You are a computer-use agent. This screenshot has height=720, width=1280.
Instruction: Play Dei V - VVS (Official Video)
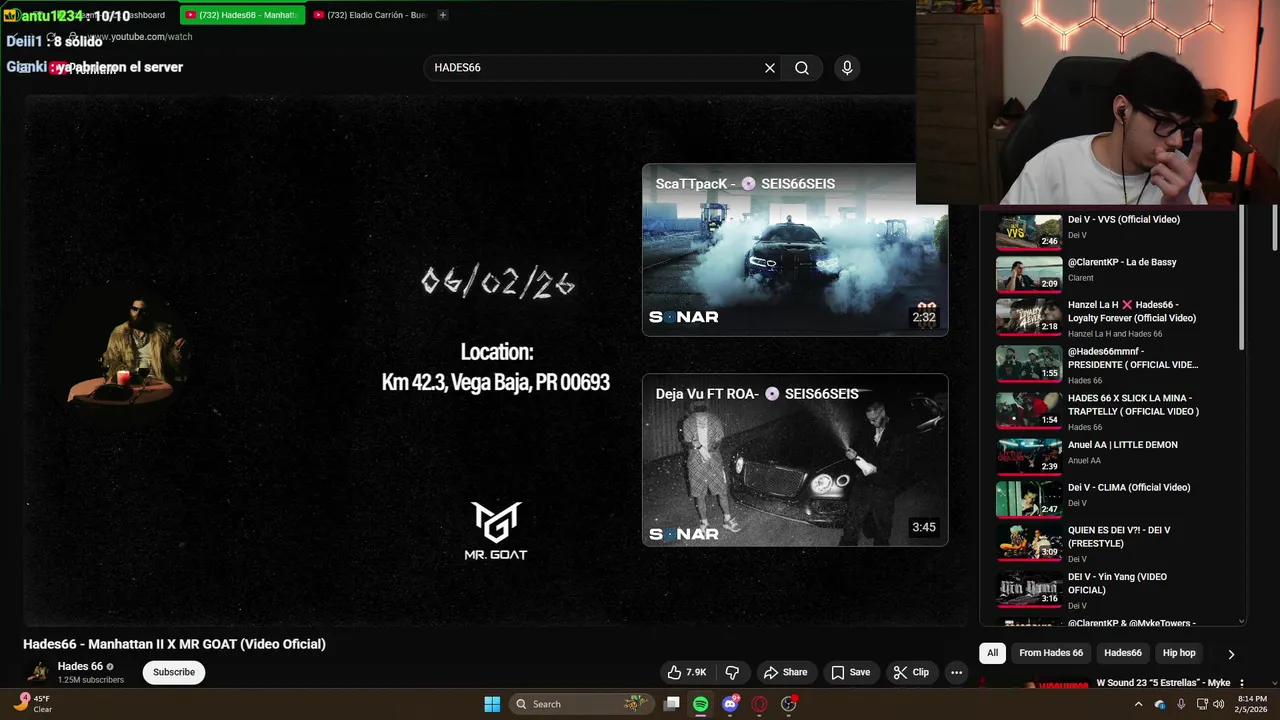tap(1124, 219)
